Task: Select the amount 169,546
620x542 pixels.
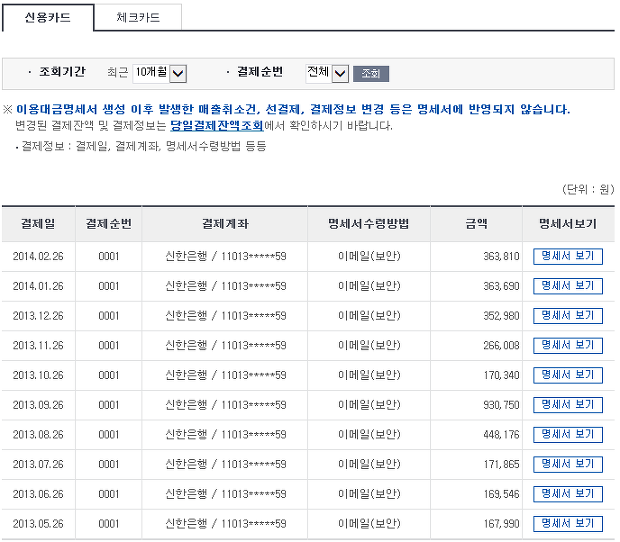Action: 501,494
